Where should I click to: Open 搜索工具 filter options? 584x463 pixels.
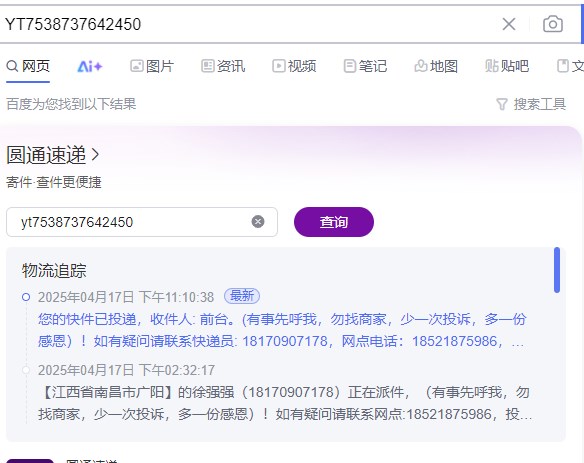tap(531, 104)
